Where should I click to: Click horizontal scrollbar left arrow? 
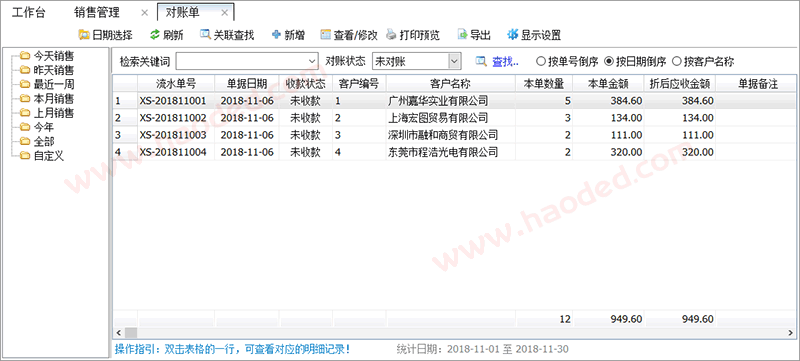118,332
